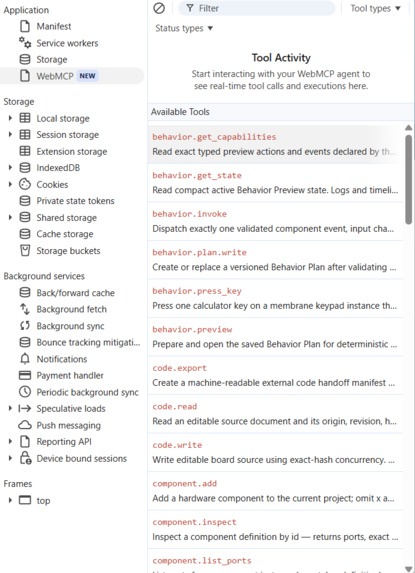Select the code.read tool

[276, 414]
